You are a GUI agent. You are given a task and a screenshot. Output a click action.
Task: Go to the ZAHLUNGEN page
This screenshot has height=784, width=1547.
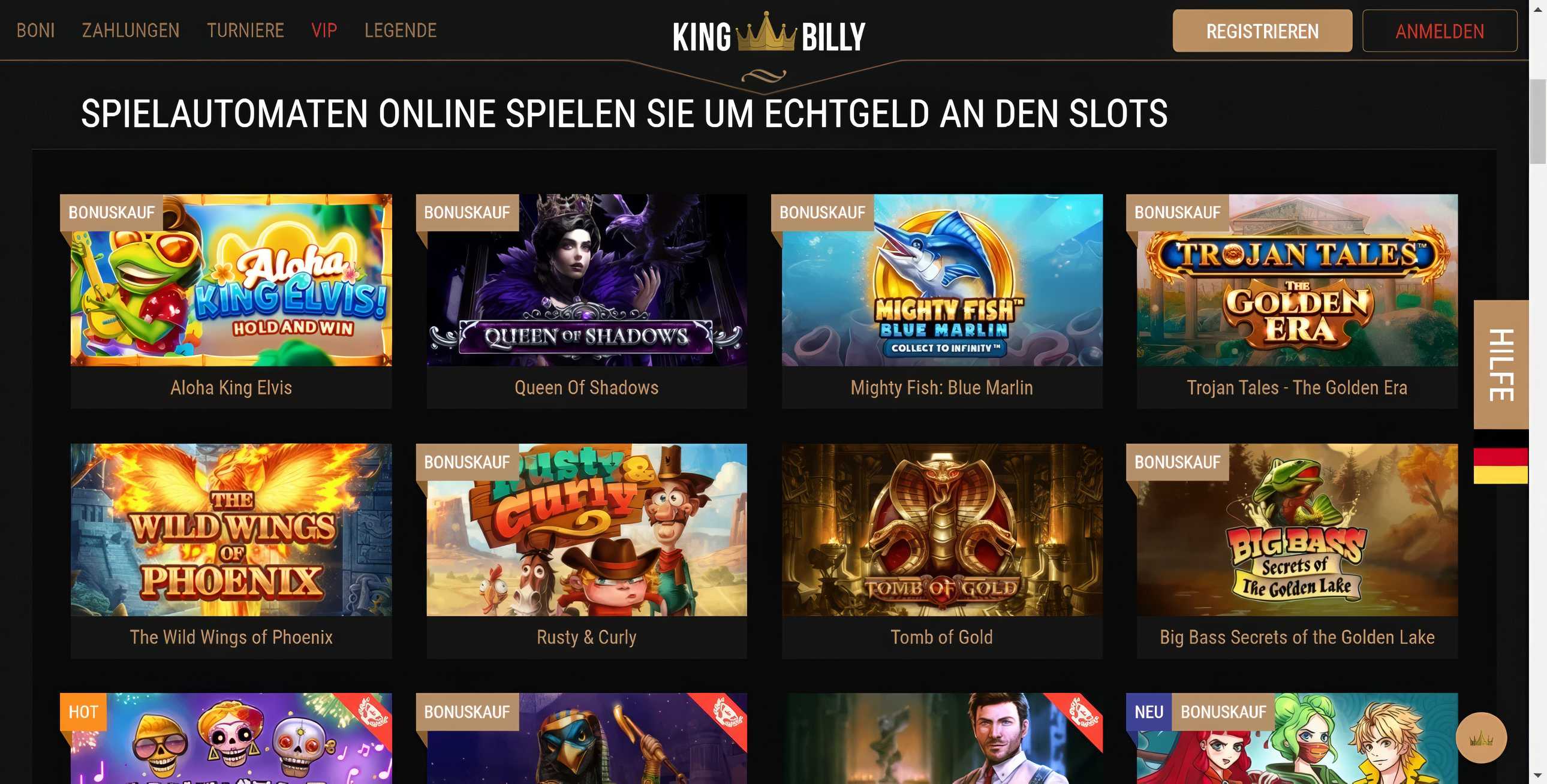[130, 30]
